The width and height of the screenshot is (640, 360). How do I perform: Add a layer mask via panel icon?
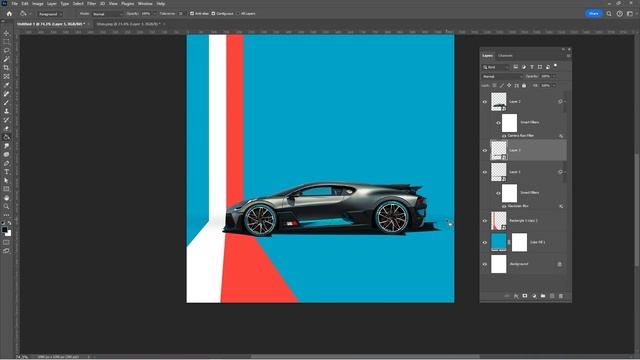coord(525,296)
